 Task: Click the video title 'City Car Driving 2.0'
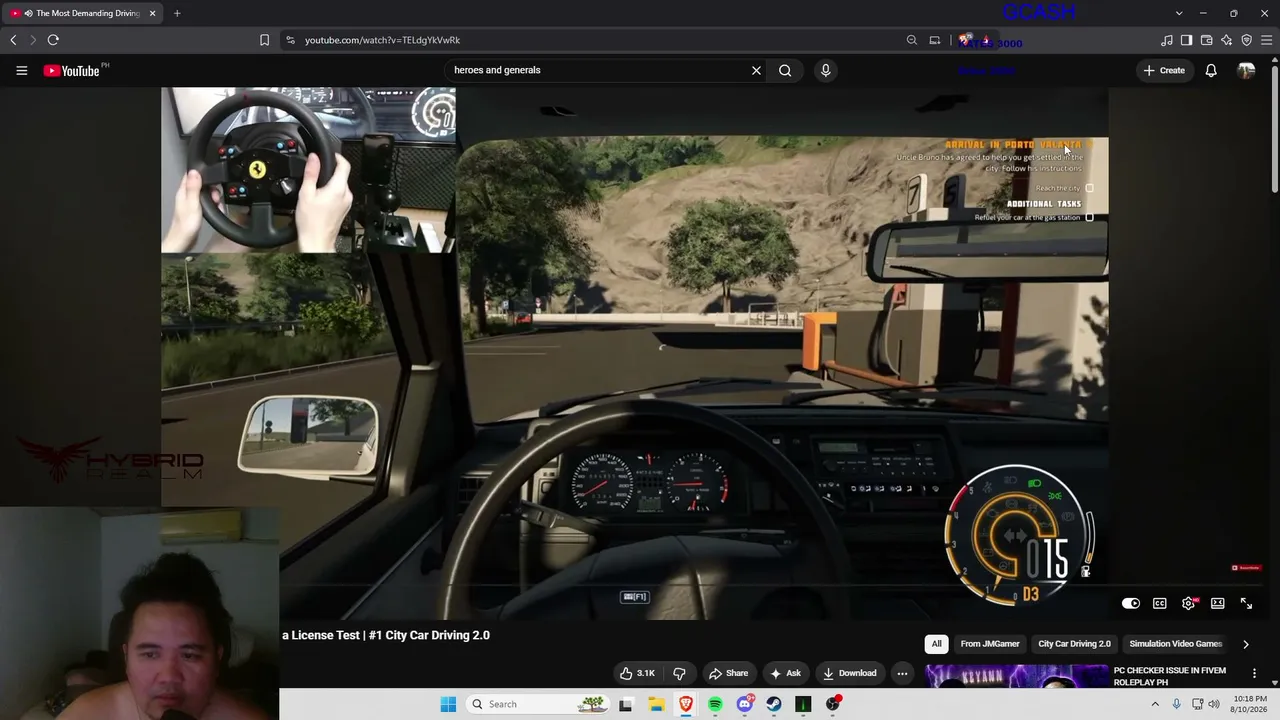[386, 635]
